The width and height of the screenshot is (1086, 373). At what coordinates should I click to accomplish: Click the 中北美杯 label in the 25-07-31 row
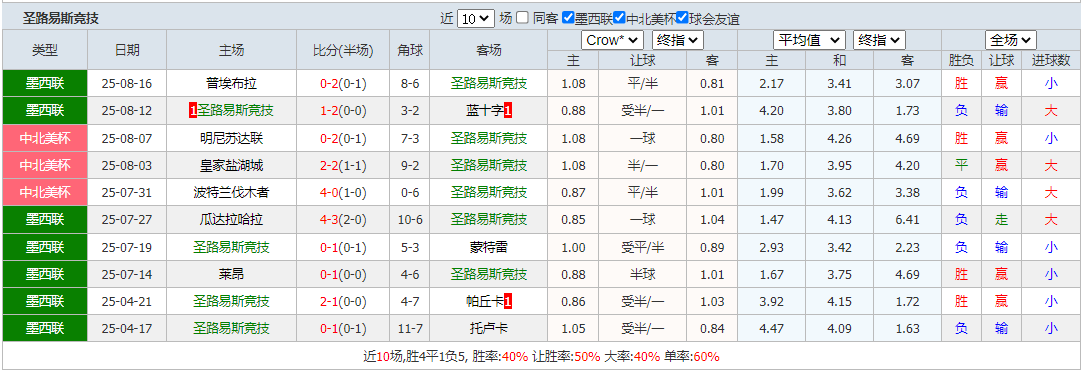click(x=45, y=192)
